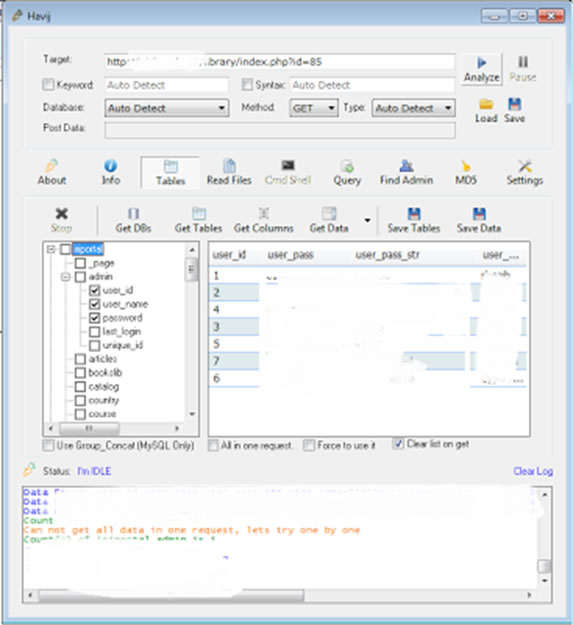Click the icon beside the Status label
This screenshot has height=625, width=573.
click(29, 470)
